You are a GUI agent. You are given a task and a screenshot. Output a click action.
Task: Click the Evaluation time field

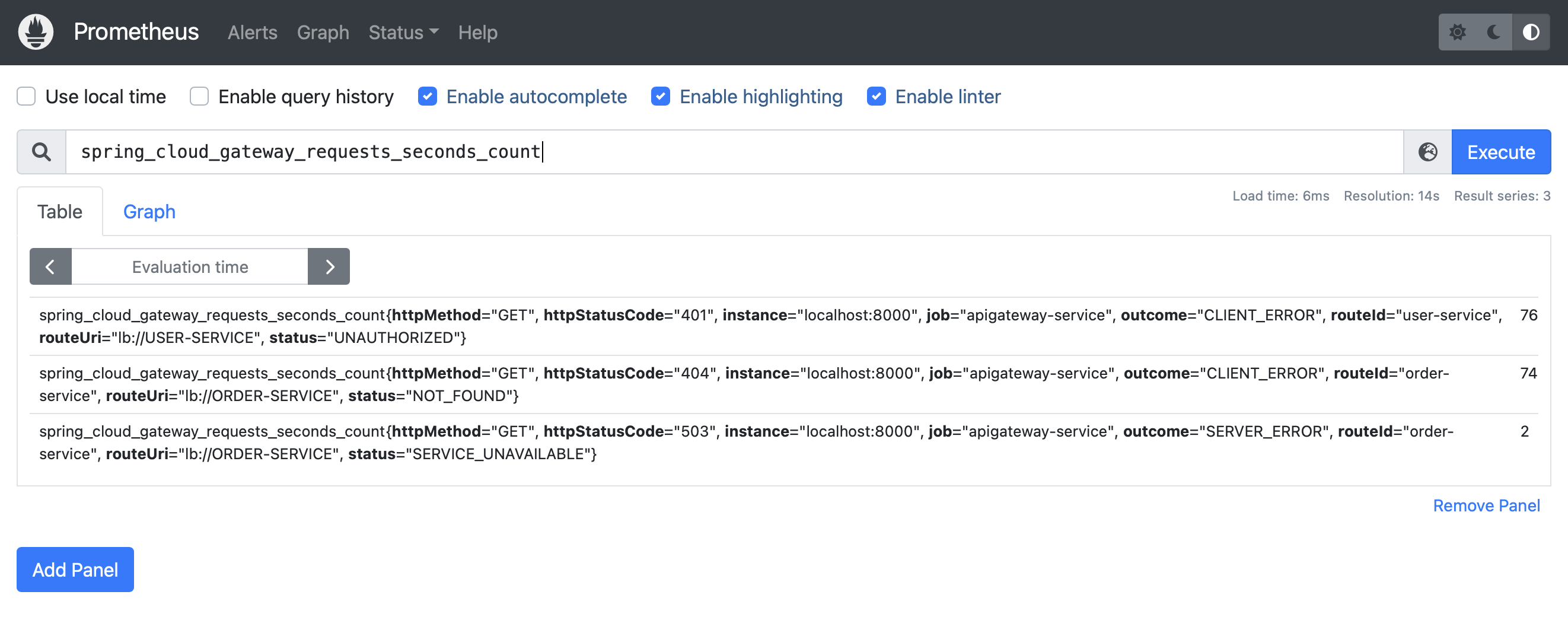pos(190,266)
